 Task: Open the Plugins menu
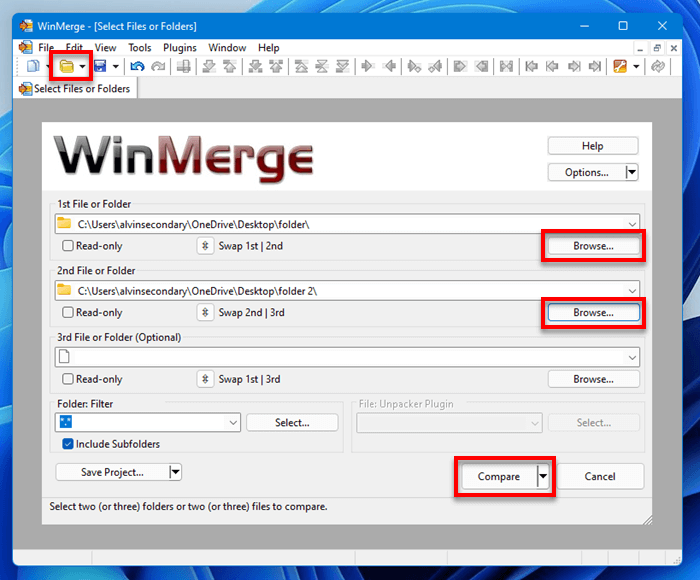179,48
